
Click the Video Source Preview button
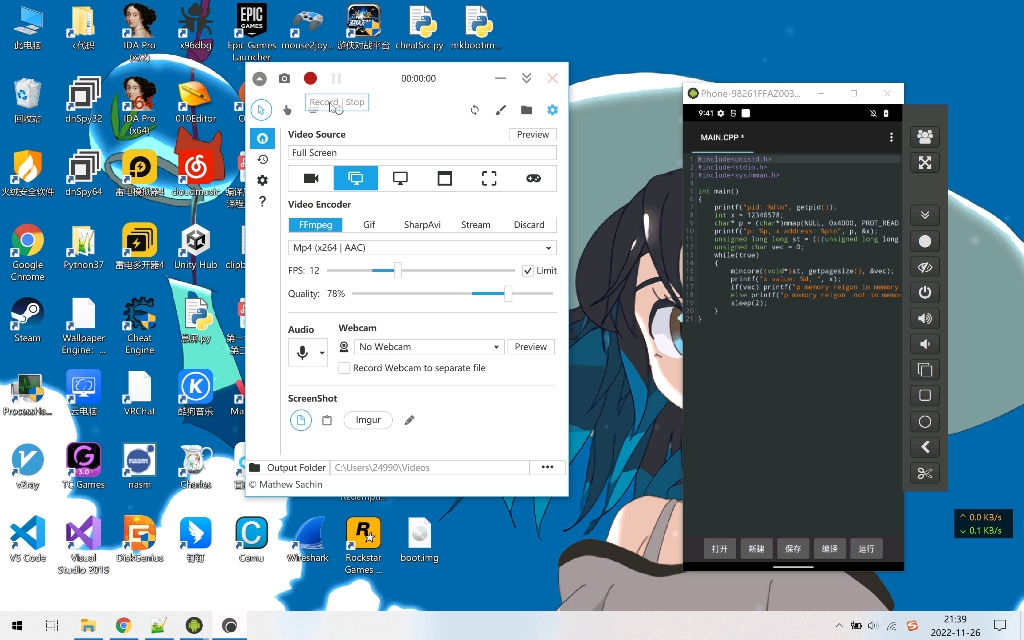pyautogui.click(x=533, y=135)
